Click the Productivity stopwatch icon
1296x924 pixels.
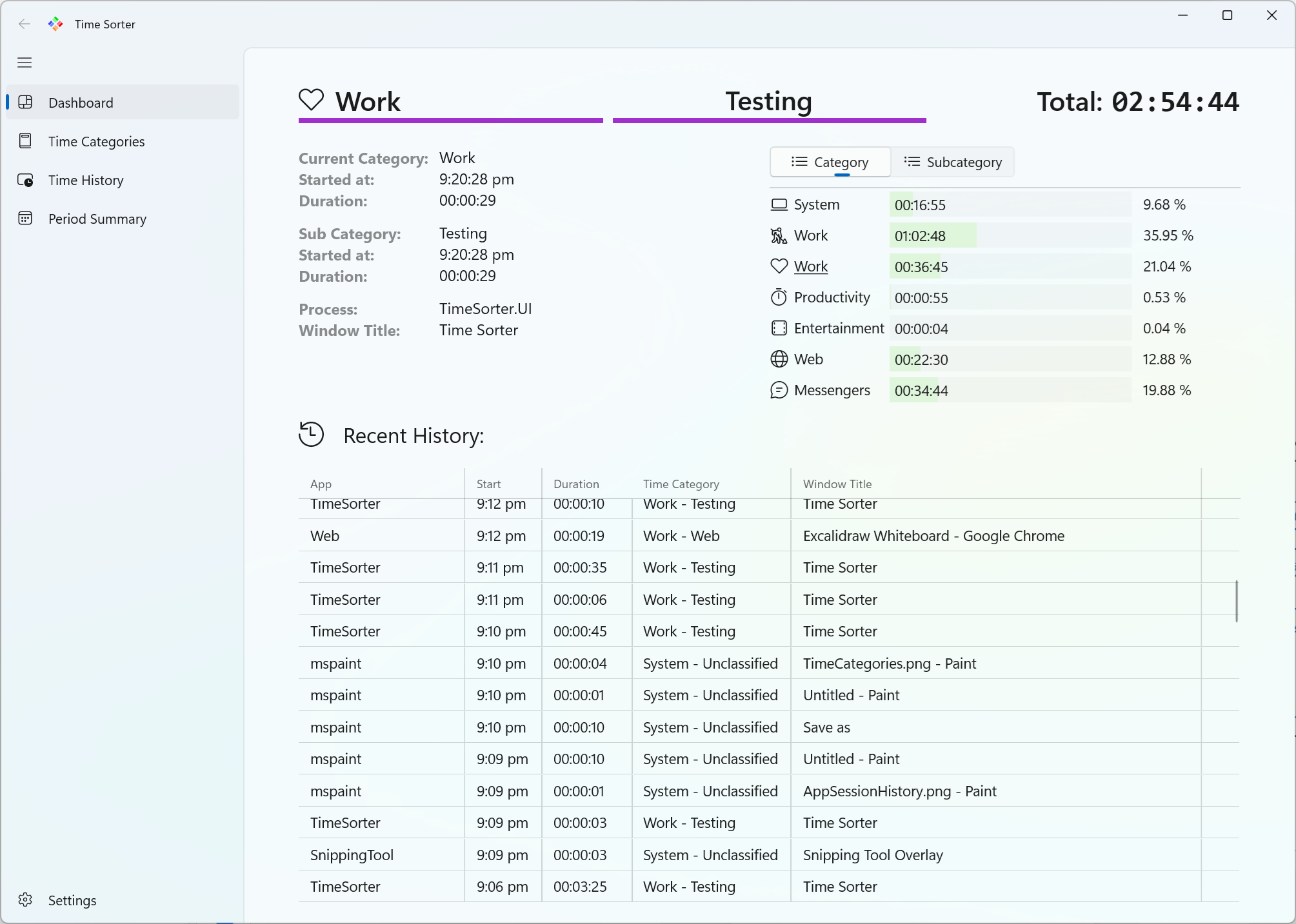[x=779, y=297]
